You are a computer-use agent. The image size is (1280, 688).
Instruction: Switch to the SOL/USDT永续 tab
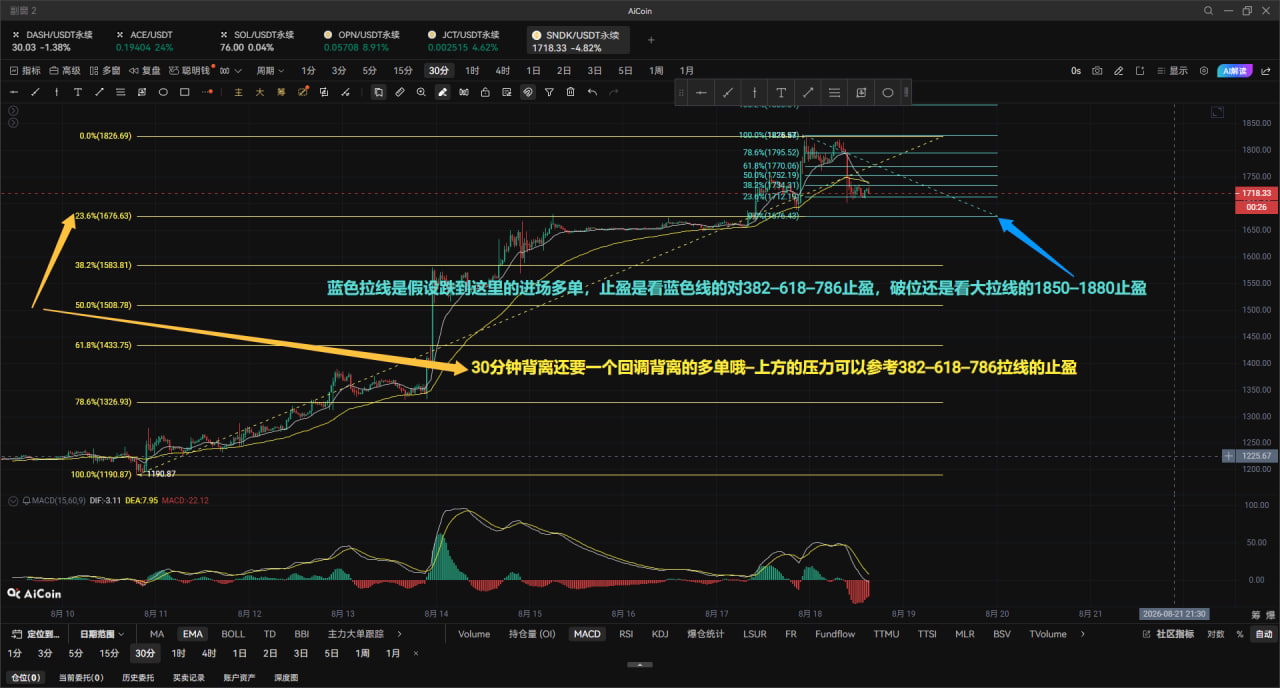(255, 40)
